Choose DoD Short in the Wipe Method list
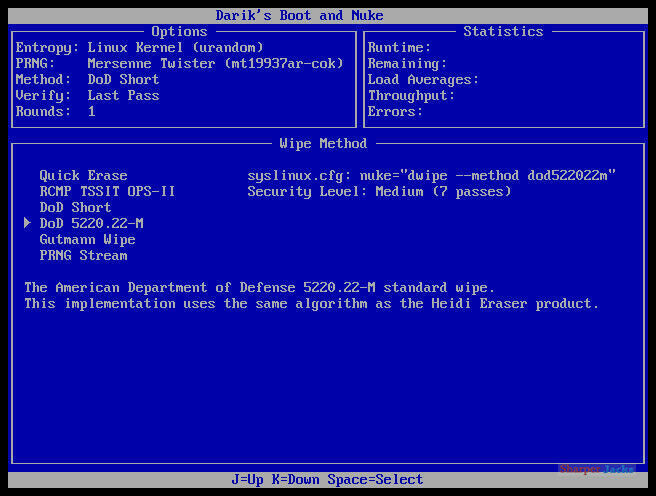Viewport: 656px width, 496px height. [75, 207]
